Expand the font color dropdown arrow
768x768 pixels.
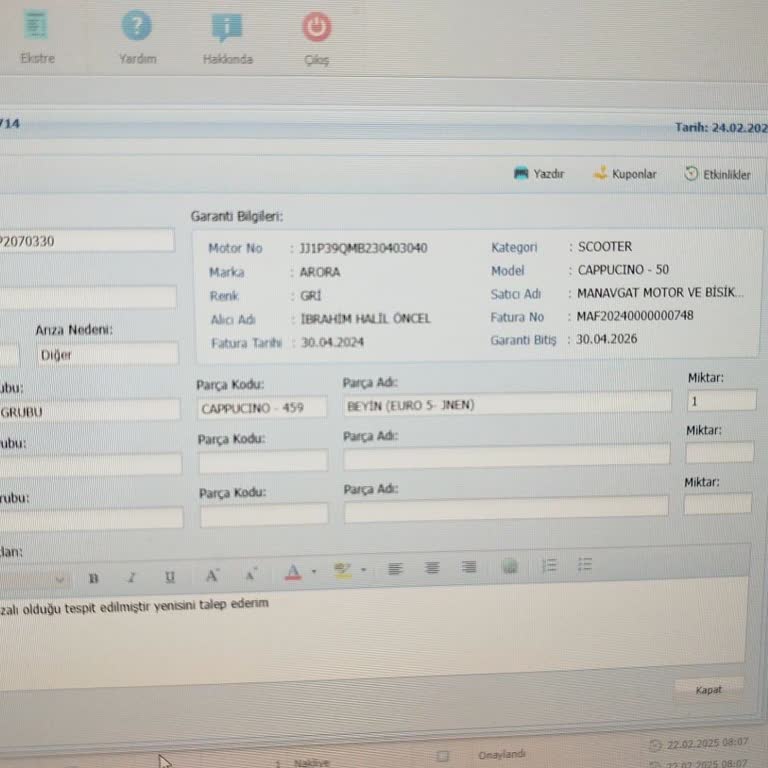tap(314, 572)
